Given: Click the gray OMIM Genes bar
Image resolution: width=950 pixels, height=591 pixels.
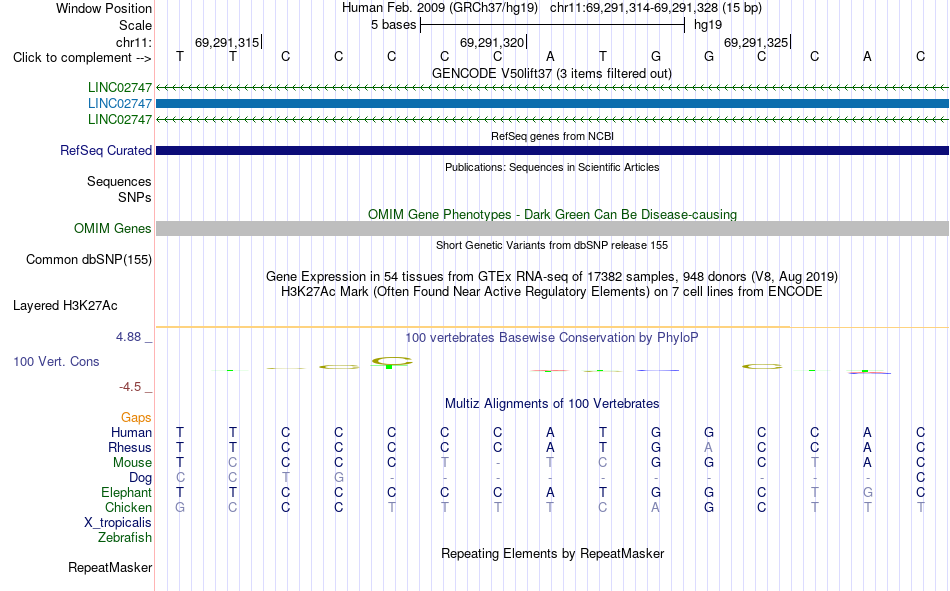Looking at the screenshot, I should 552,229.
